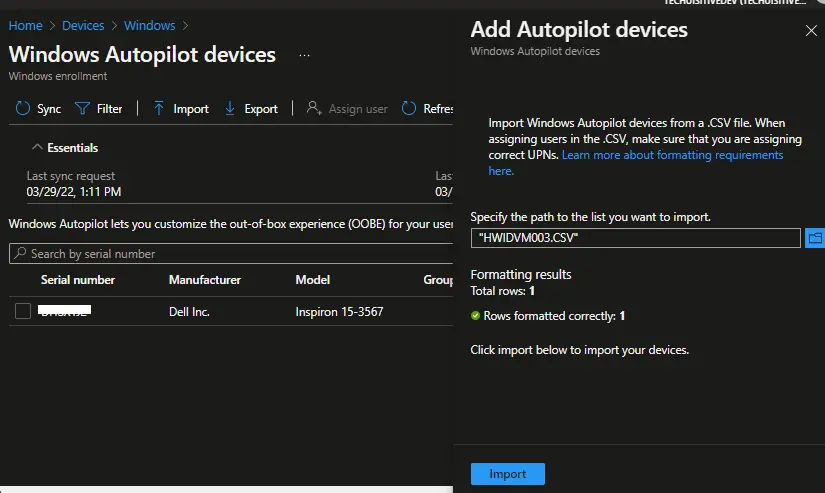Click the search magnifier icon
Screen dimensions: 825x493
click(20, 254)
